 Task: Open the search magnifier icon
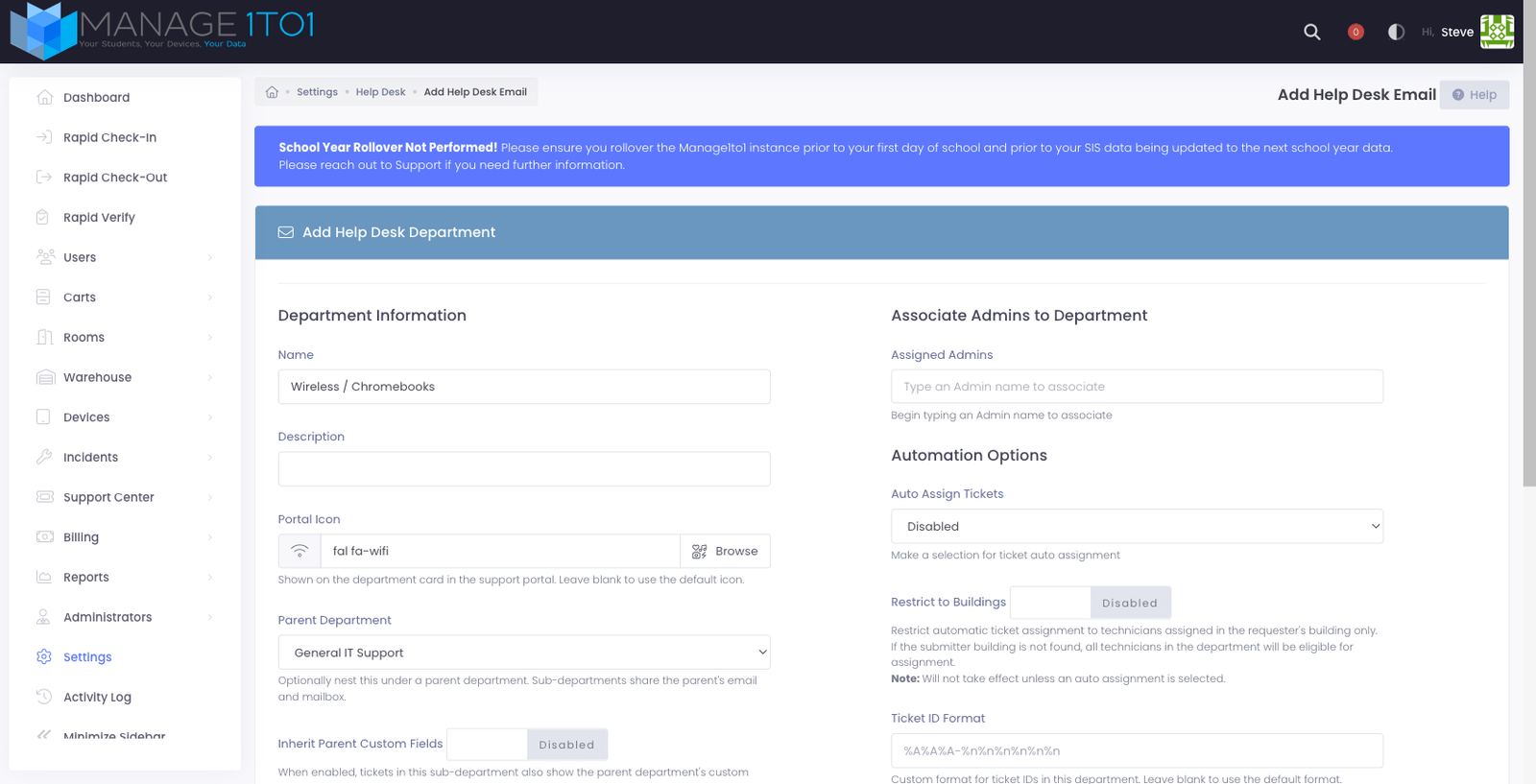[x=1311, y=32]
